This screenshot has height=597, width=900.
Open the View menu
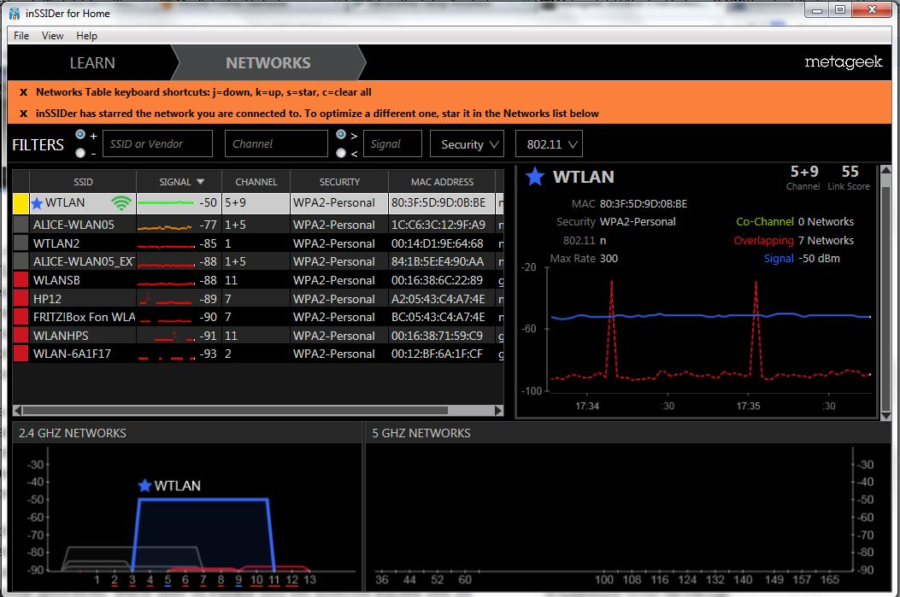[x=52, y=36]
